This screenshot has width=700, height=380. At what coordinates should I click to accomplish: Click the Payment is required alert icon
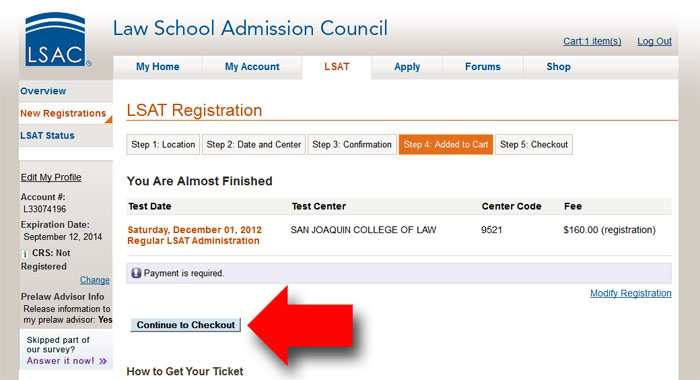pyautogui.click(x=136, y=273)
